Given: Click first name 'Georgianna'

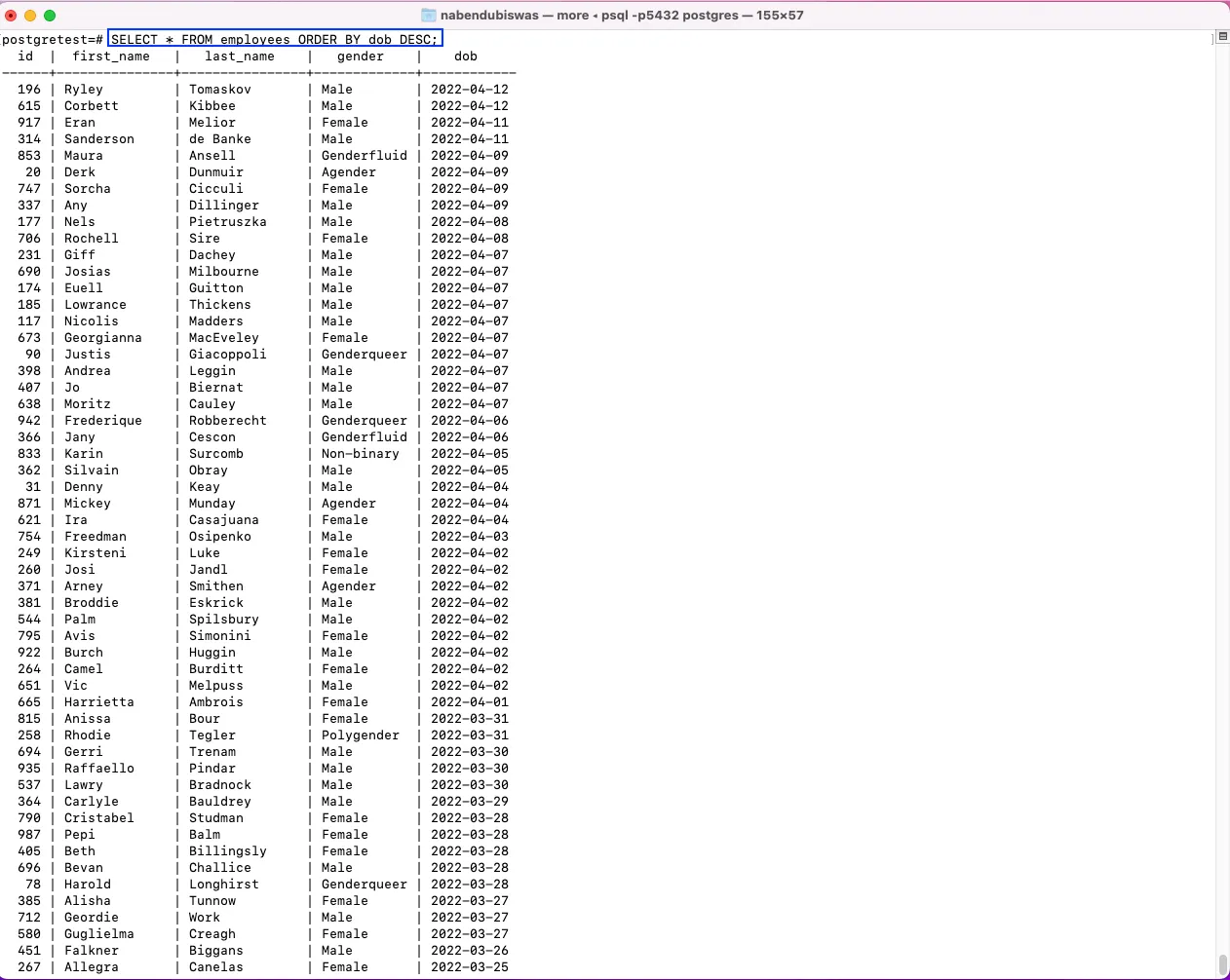Looking at the screenshot, I should (x=103, y=338).
